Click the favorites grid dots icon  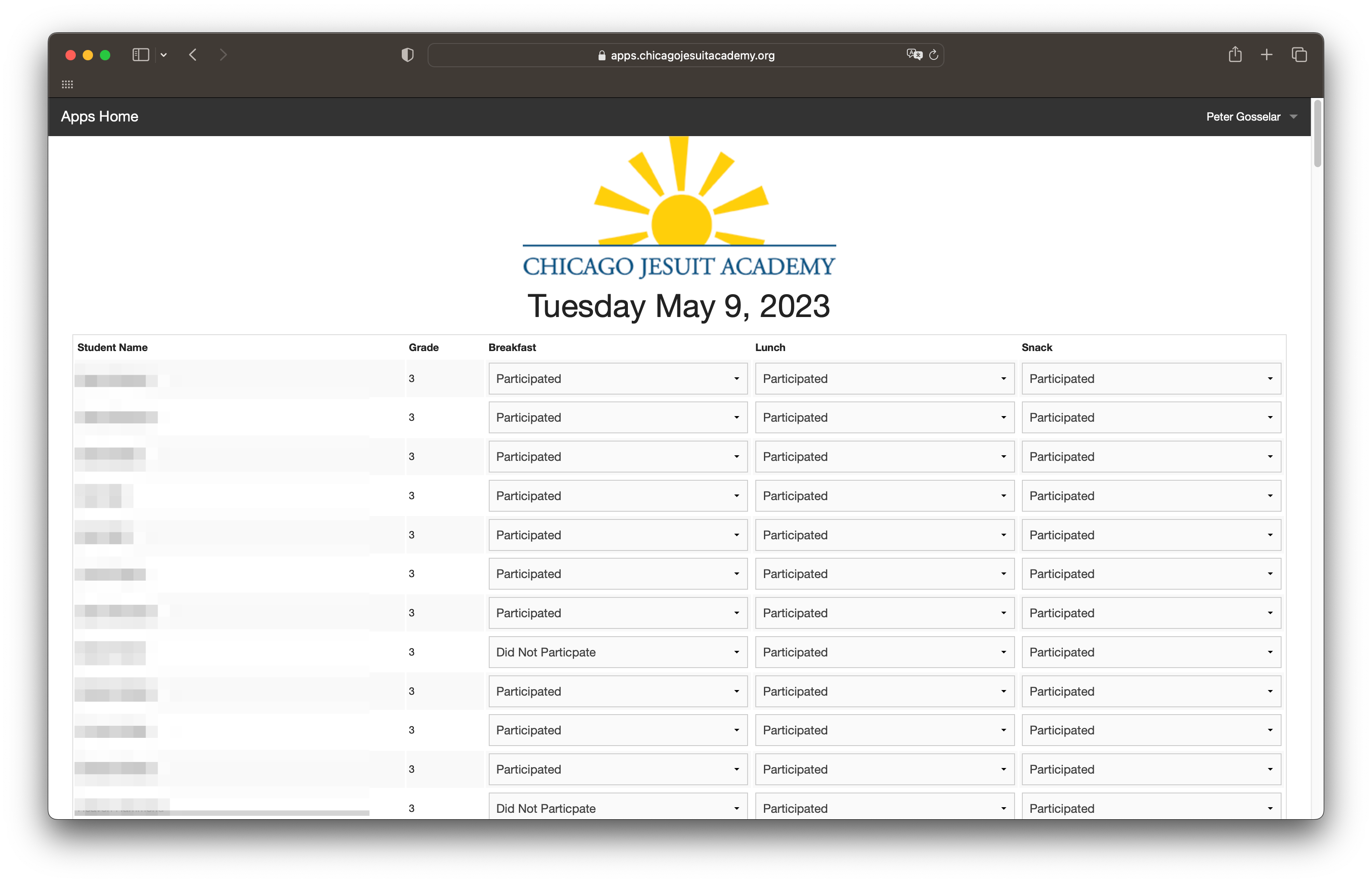point(68,85)
